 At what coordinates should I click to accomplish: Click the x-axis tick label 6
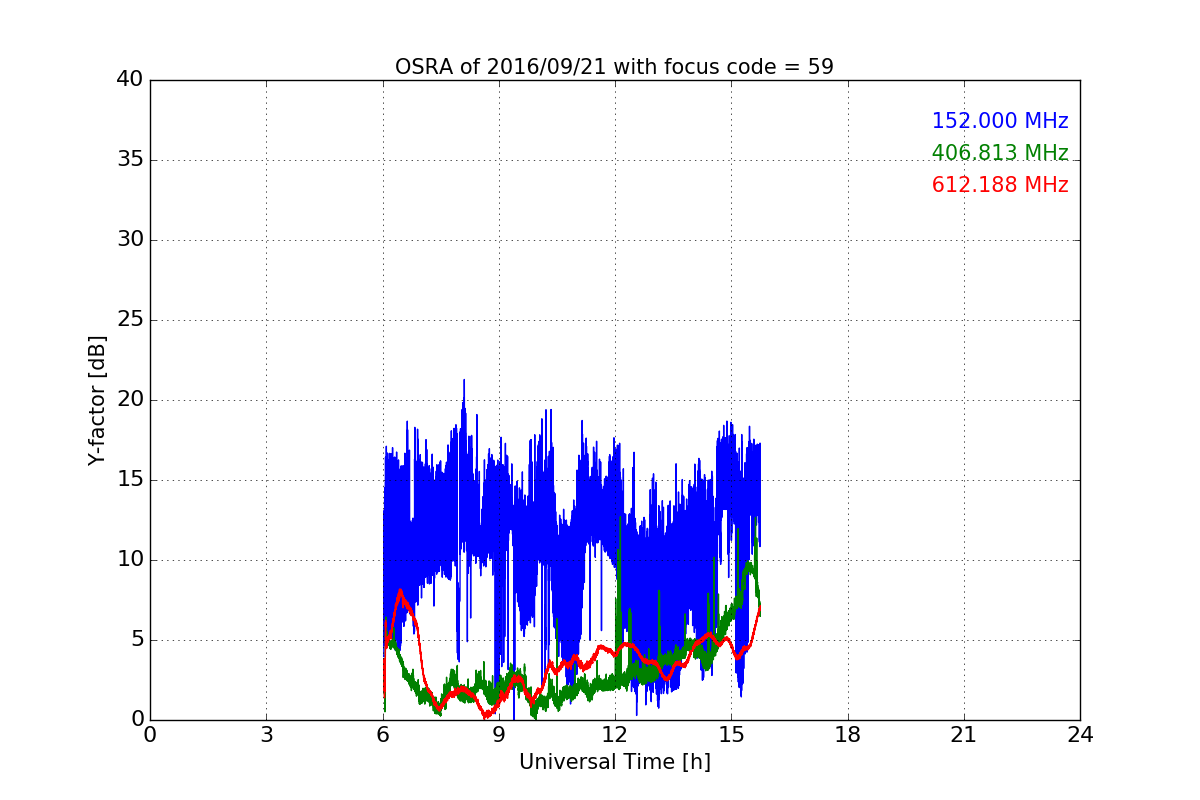pyautogui.click(x=383, y=735)
